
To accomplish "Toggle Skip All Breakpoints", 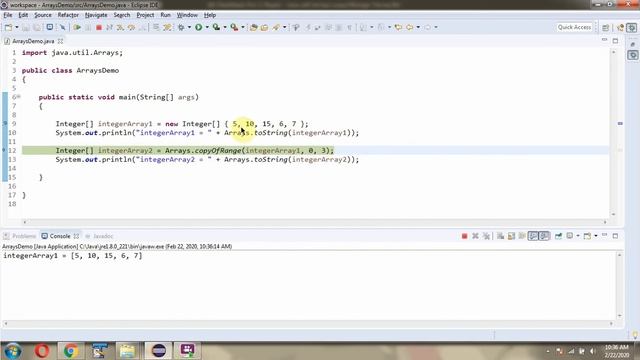I will (x=62, y=27).
